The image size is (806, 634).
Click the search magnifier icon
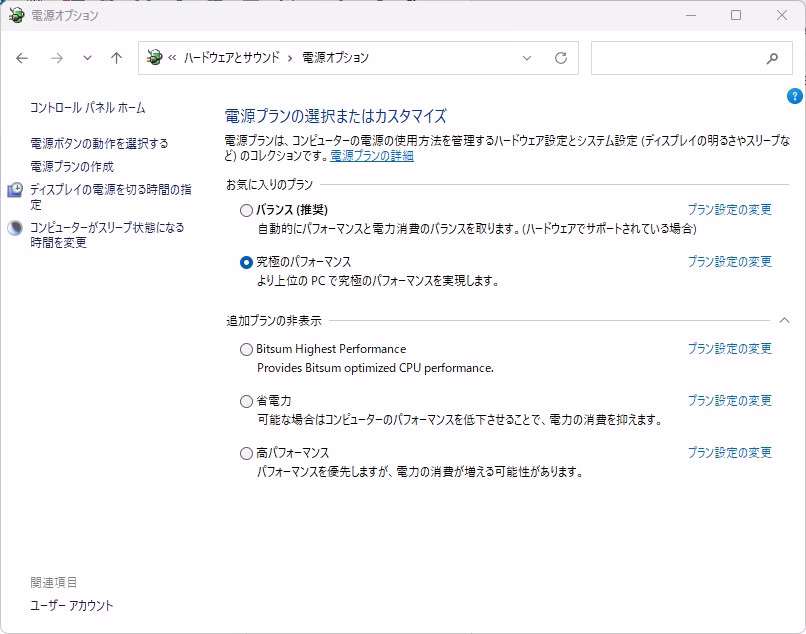click(x=772, y=58)
